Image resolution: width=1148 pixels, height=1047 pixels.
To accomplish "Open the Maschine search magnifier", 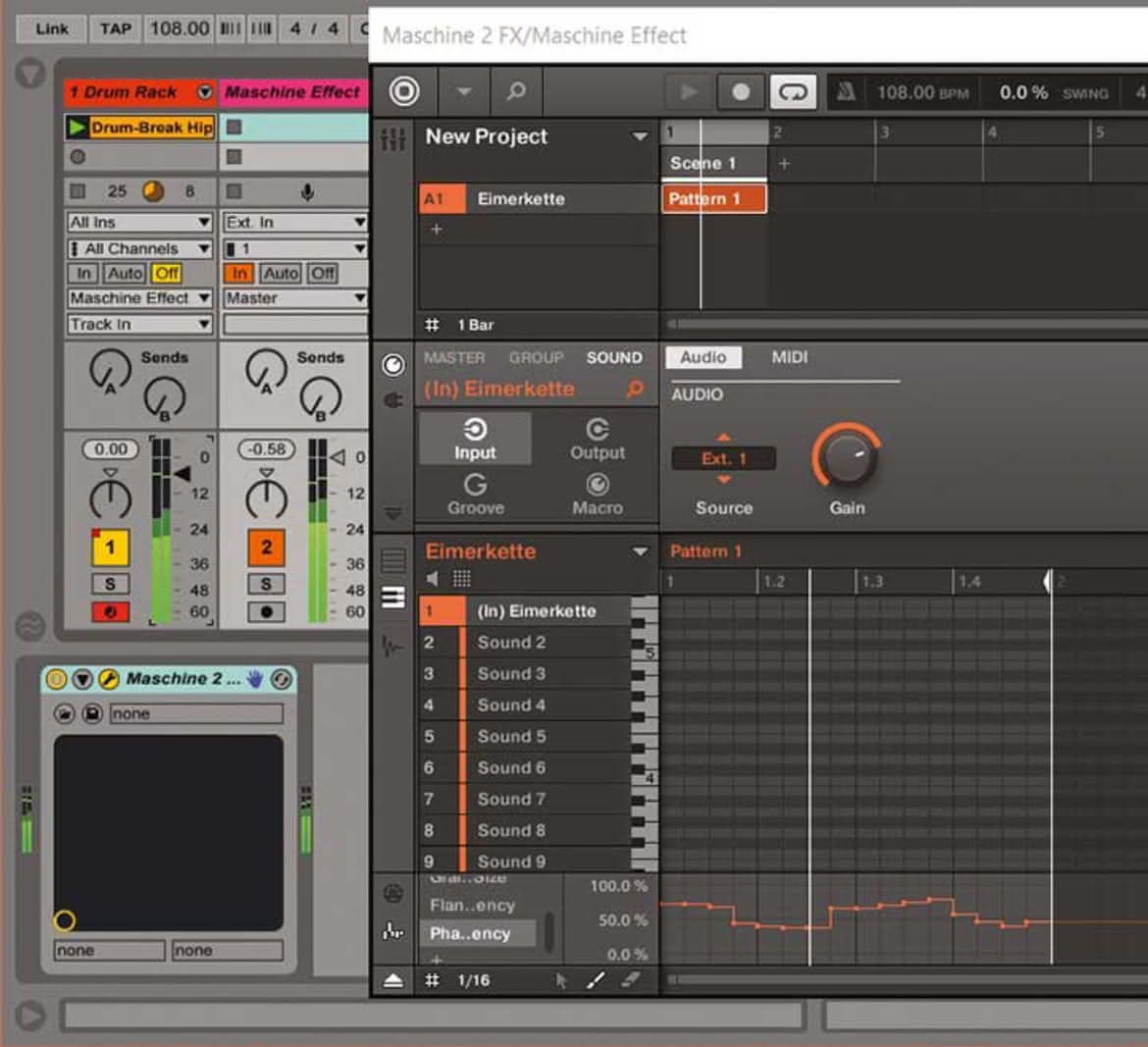I will pos(516,91).
